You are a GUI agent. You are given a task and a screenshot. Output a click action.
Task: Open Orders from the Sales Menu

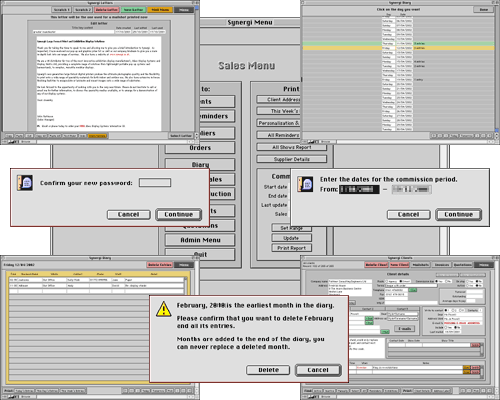(200, 148)
